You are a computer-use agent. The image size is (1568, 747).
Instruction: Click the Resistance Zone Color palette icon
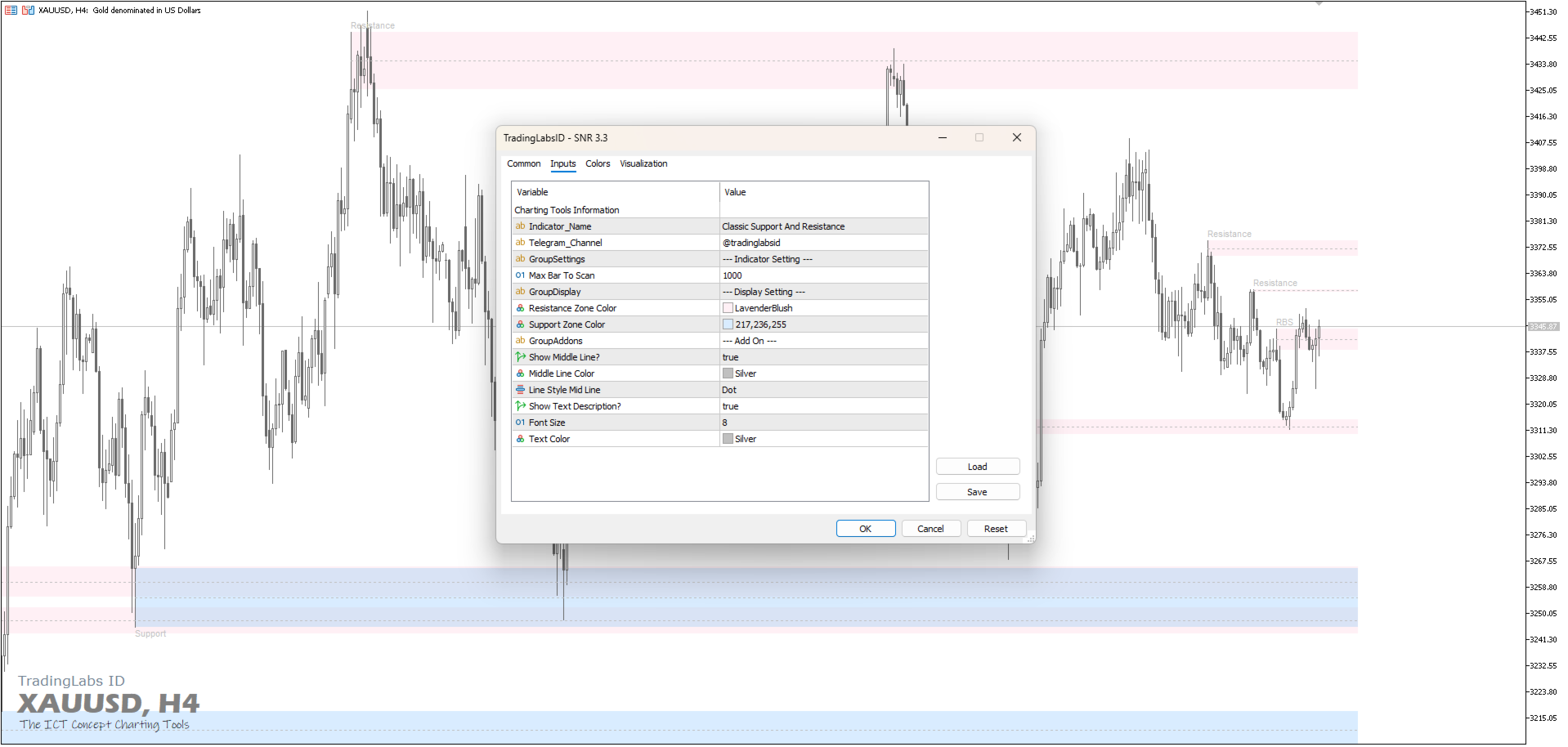point(520,308)
